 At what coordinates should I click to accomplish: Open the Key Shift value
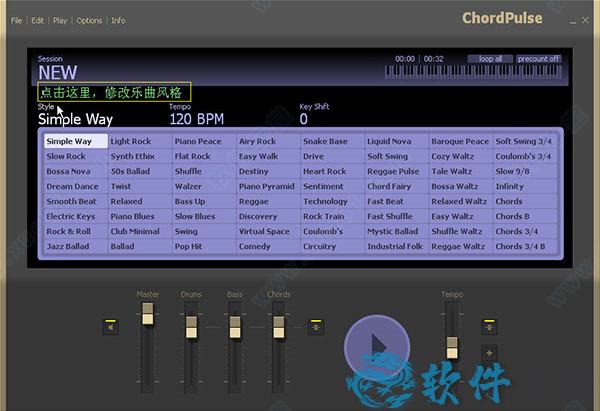[x=304, y=119]
